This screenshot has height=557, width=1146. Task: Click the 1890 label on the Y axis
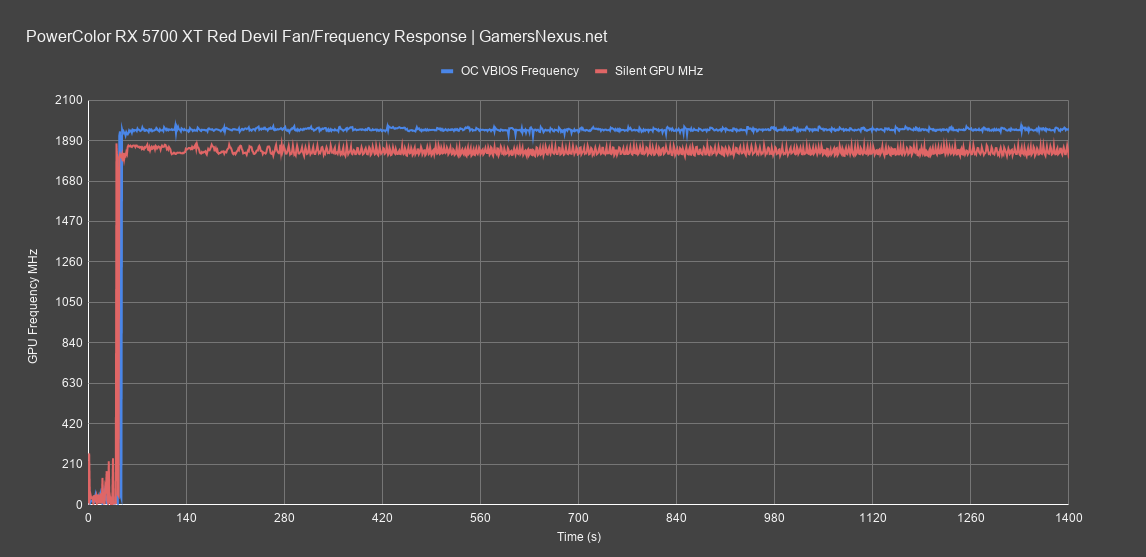click(x=68, y=141)
